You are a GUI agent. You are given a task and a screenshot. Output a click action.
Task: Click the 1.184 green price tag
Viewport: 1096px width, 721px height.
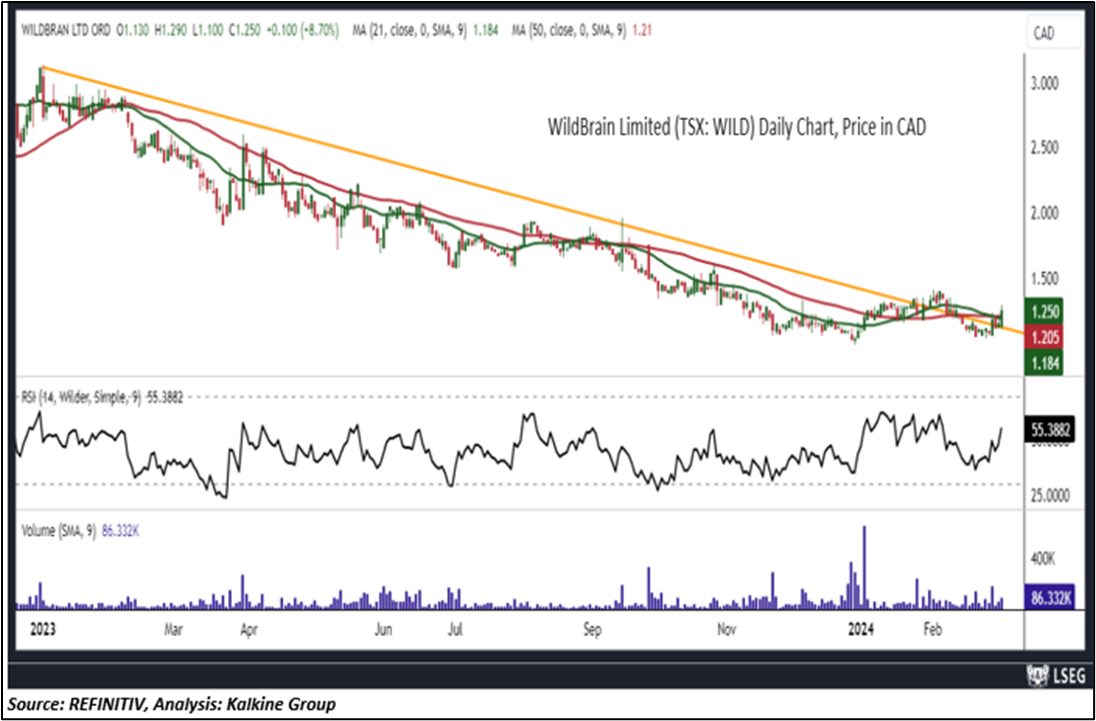pyautogui.click(x=1044, y=363)
